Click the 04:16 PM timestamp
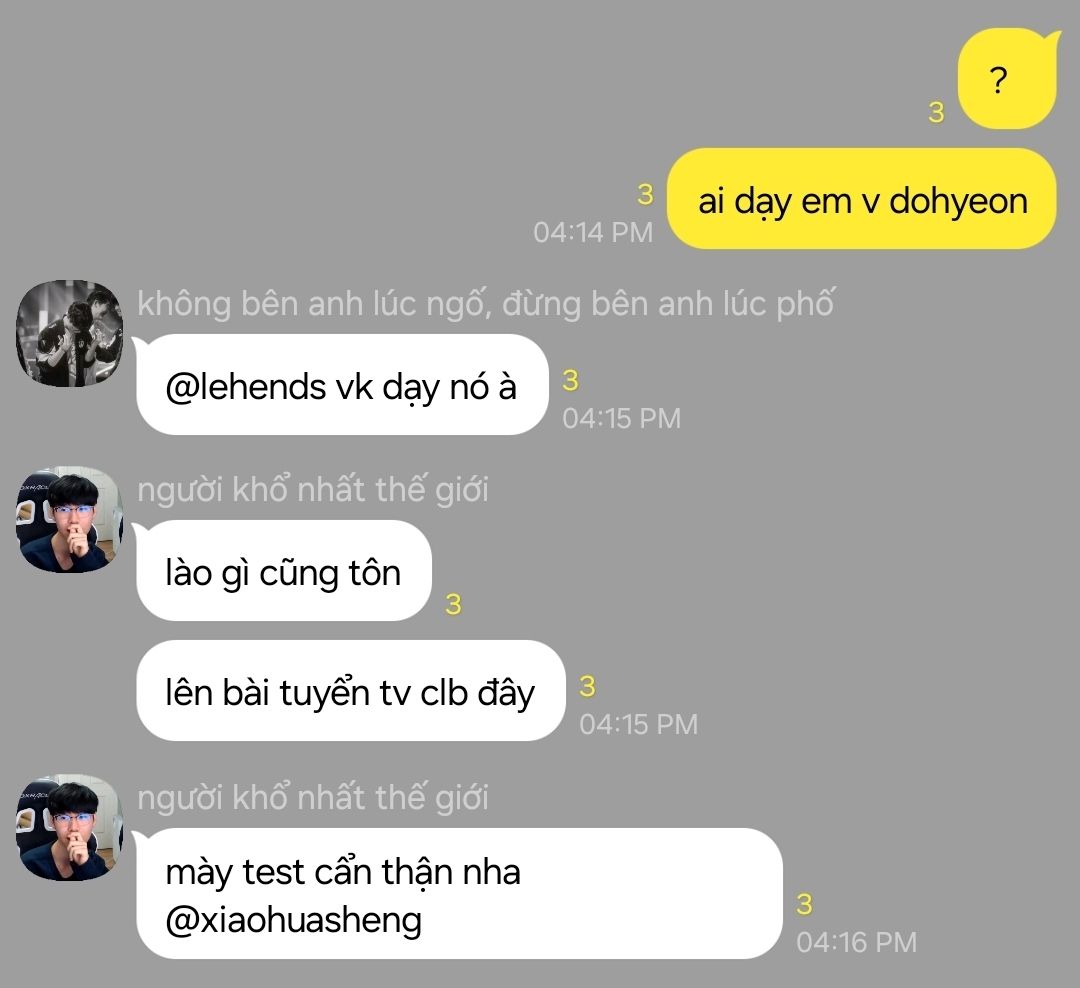This screenshot has width=1080, height=988. point(857,942)
